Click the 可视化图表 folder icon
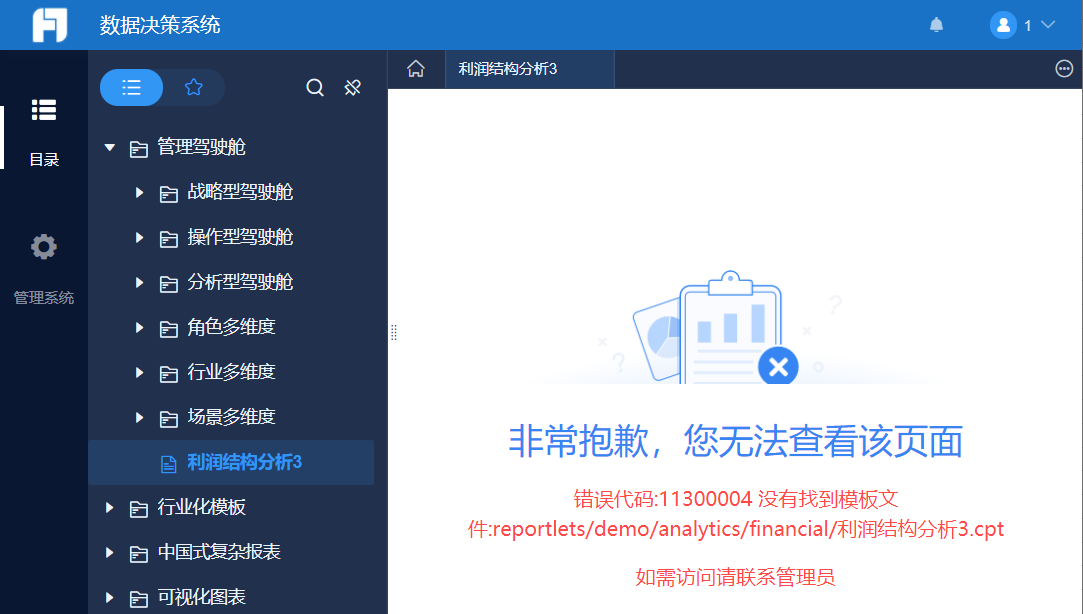Viewport: 1083px width, 614px height. point(138,599)
